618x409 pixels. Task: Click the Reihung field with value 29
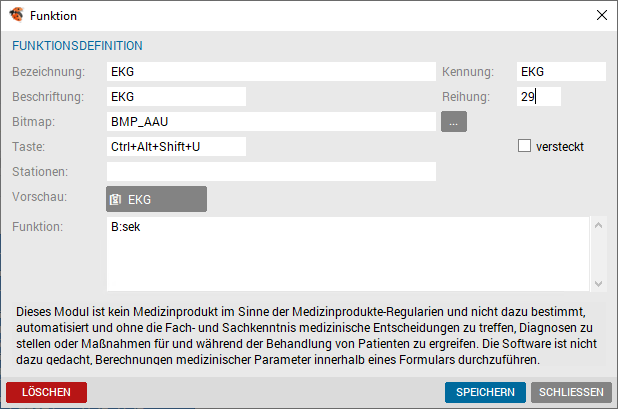(539, 97)
